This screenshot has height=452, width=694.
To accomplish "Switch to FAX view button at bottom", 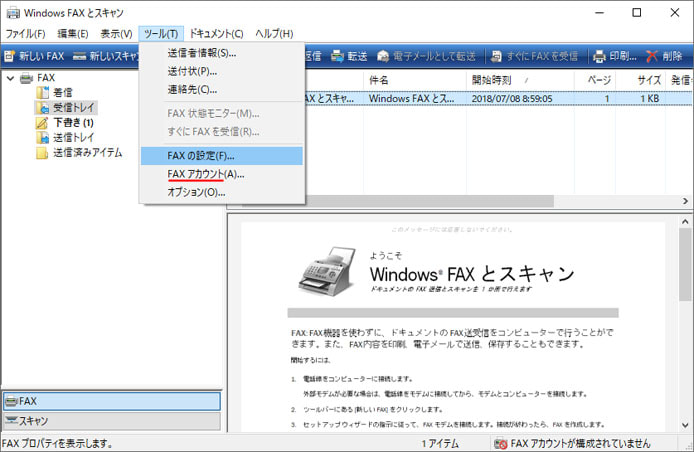I will (112, 401).
